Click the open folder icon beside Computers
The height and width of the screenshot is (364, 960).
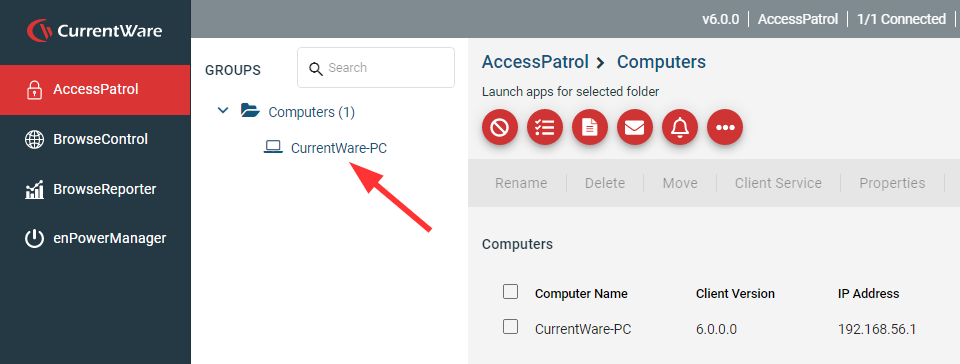pos(250,111)
